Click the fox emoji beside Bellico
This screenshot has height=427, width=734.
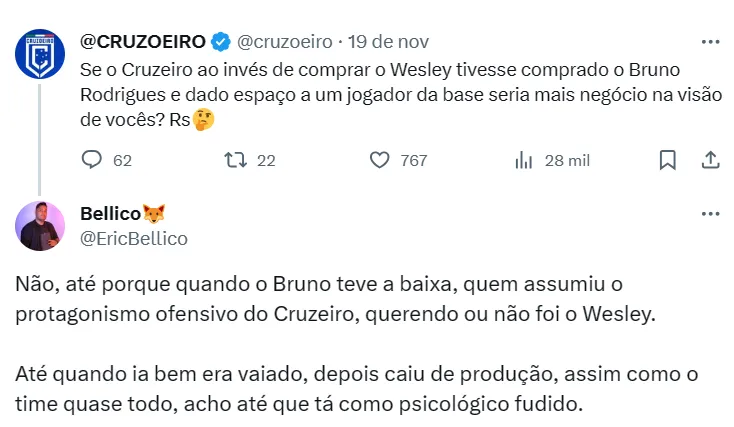[153, 214]
